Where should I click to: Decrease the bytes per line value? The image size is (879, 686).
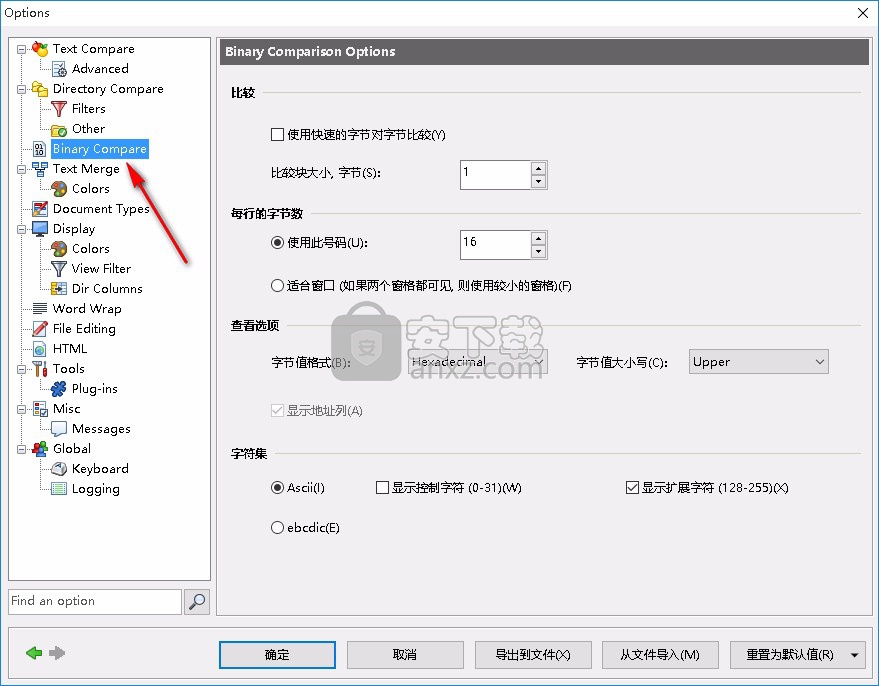539,252
